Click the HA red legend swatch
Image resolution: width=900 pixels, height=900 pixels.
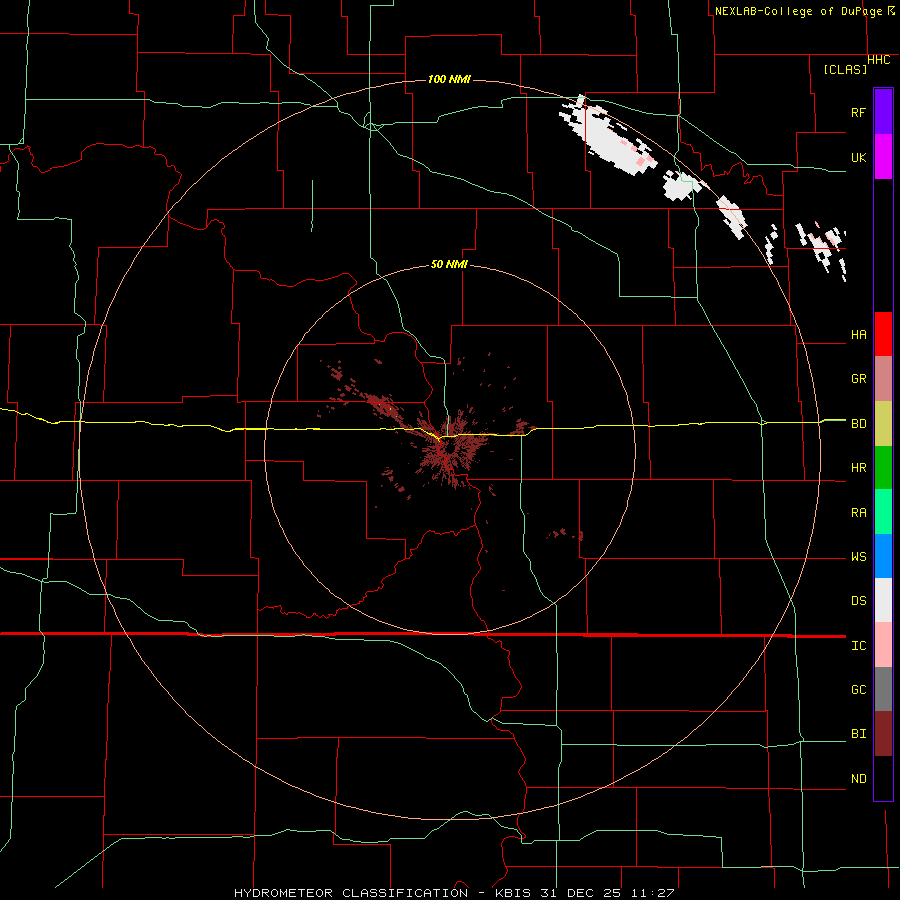[883, 334]
